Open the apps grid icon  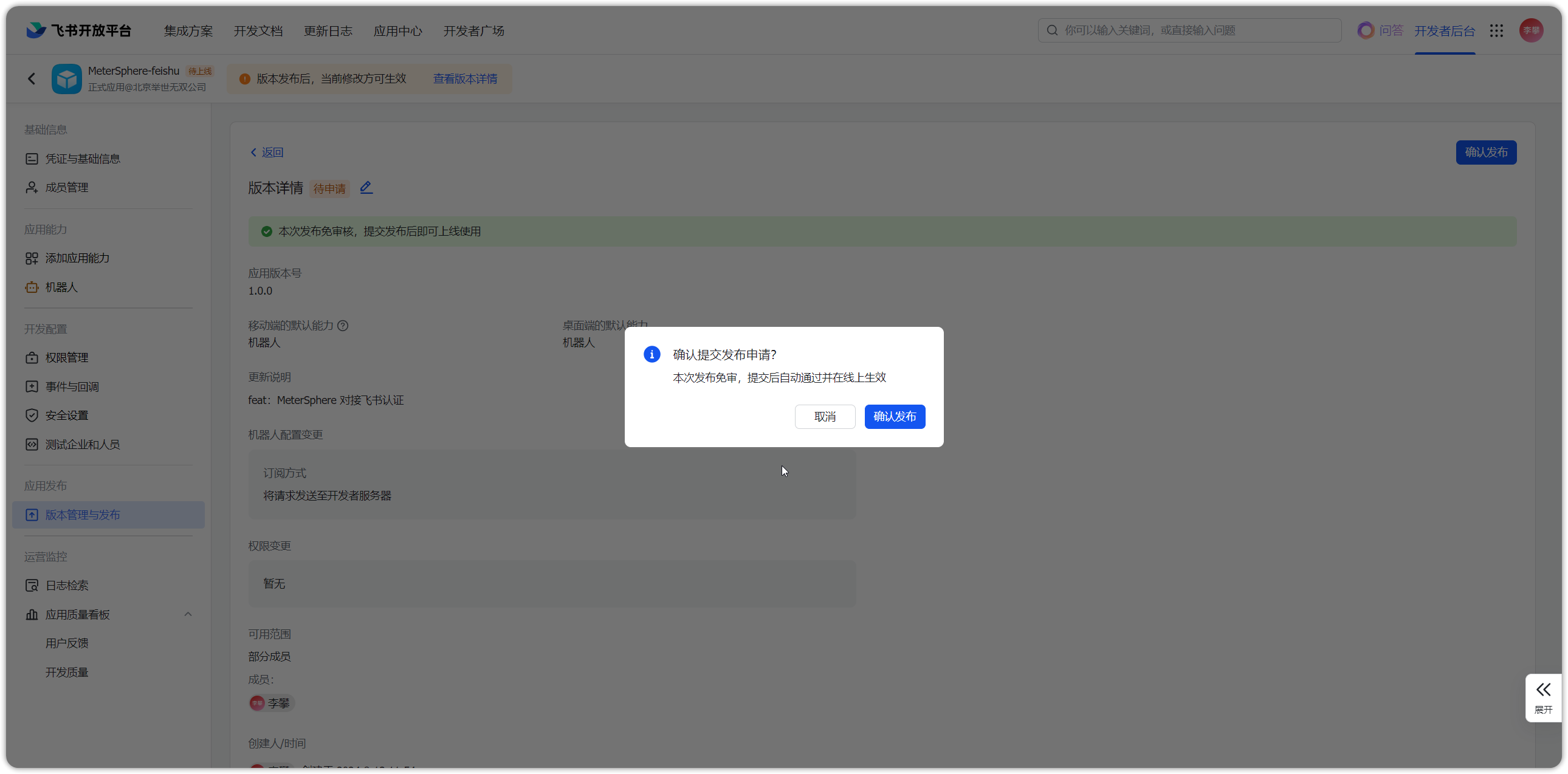point(1496,30)
